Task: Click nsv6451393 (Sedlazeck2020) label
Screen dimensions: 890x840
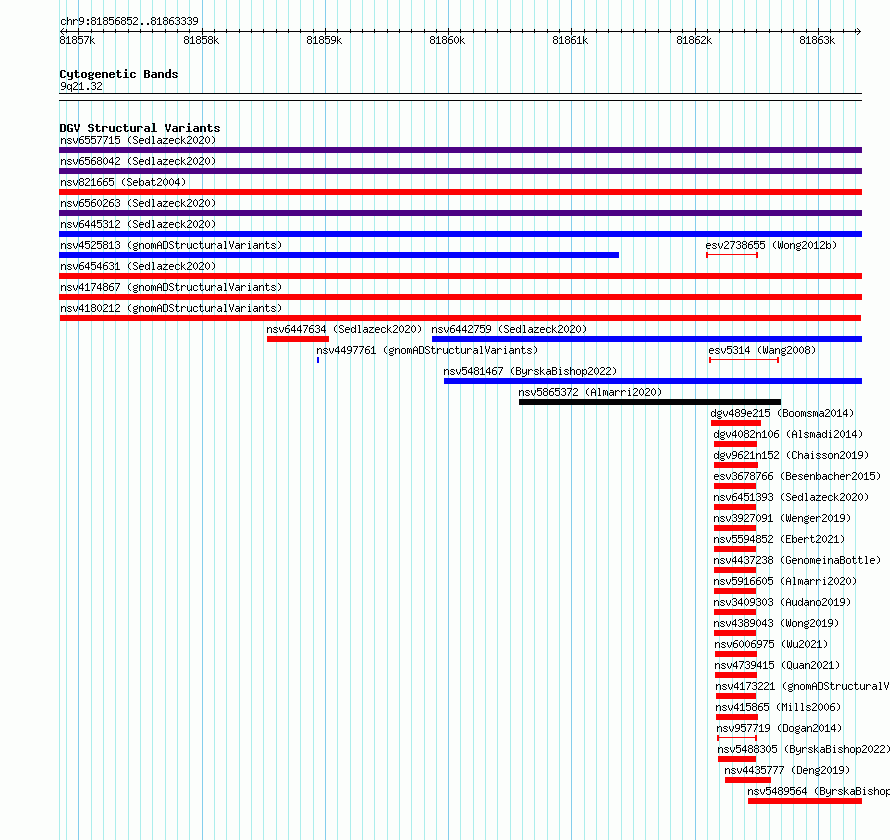Action: point(791,497)
